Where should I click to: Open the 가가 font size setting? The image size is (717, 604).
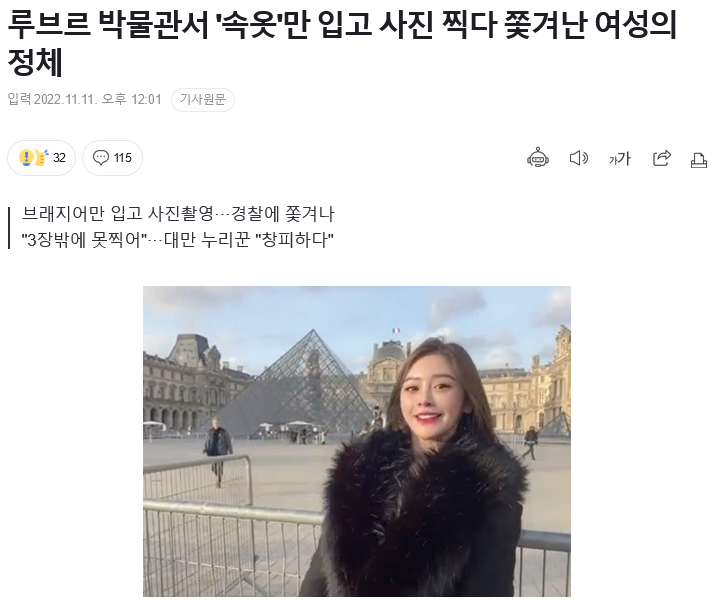[620, 159]
